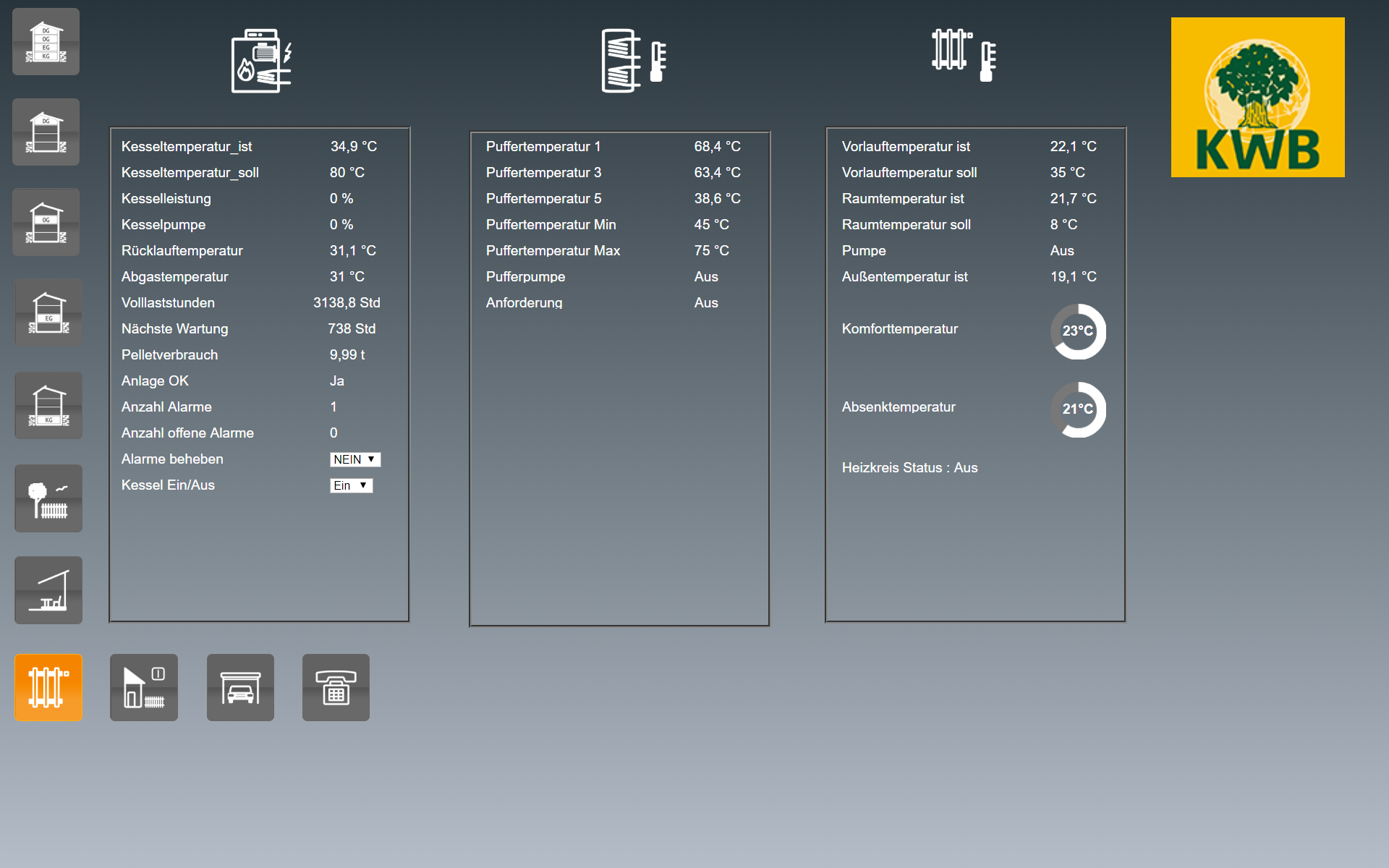Click the boiler header icon above Kessel panel

point(261,61)
